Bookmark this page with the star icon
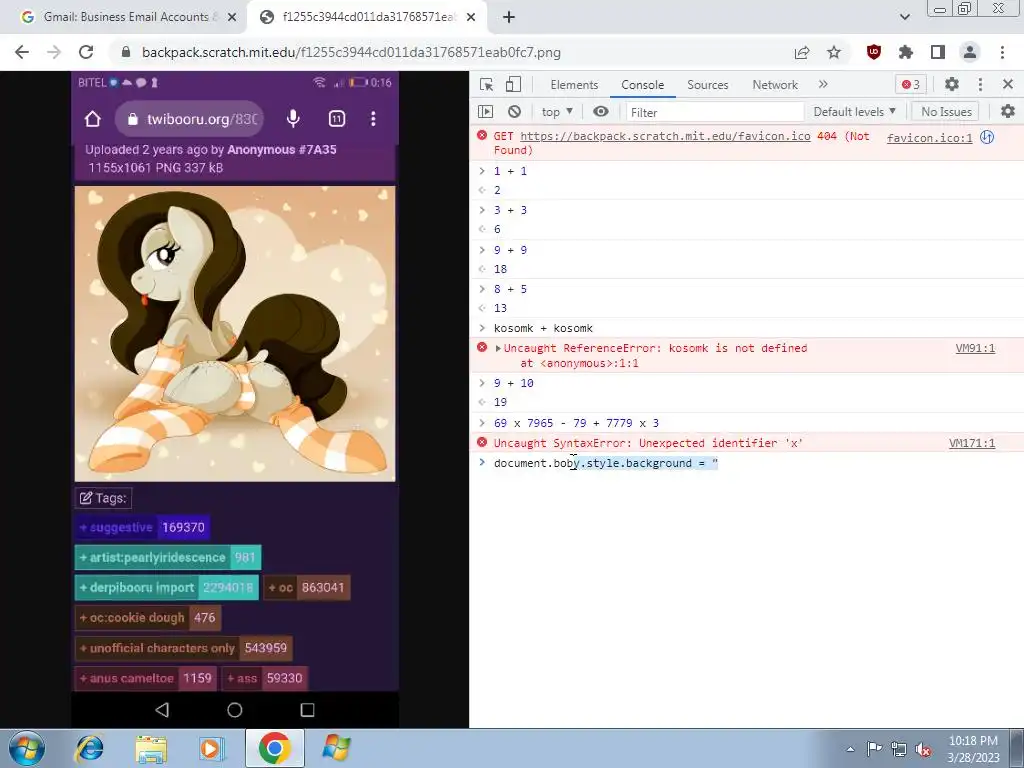 (834, 52)
